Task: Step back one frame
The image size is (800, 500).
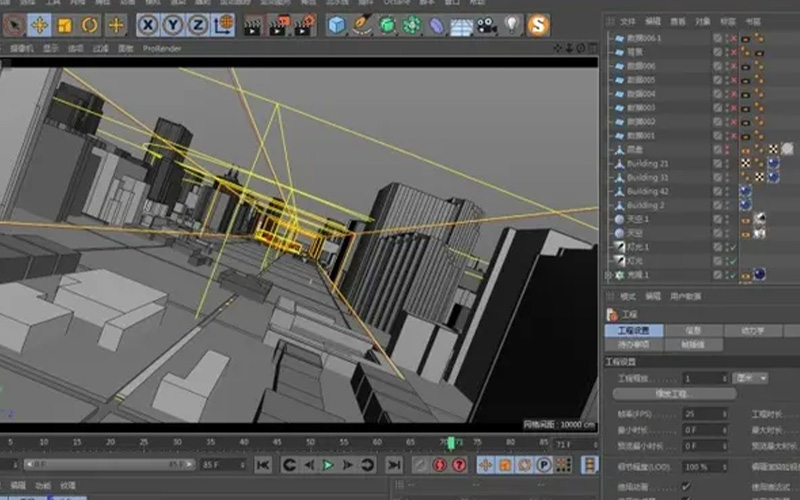Action: [x=309, y=465]
